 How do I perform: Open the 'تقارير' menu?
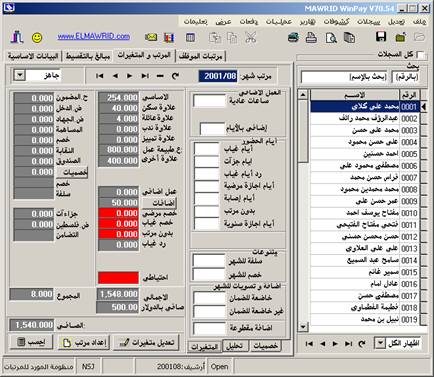coord(307,22)
